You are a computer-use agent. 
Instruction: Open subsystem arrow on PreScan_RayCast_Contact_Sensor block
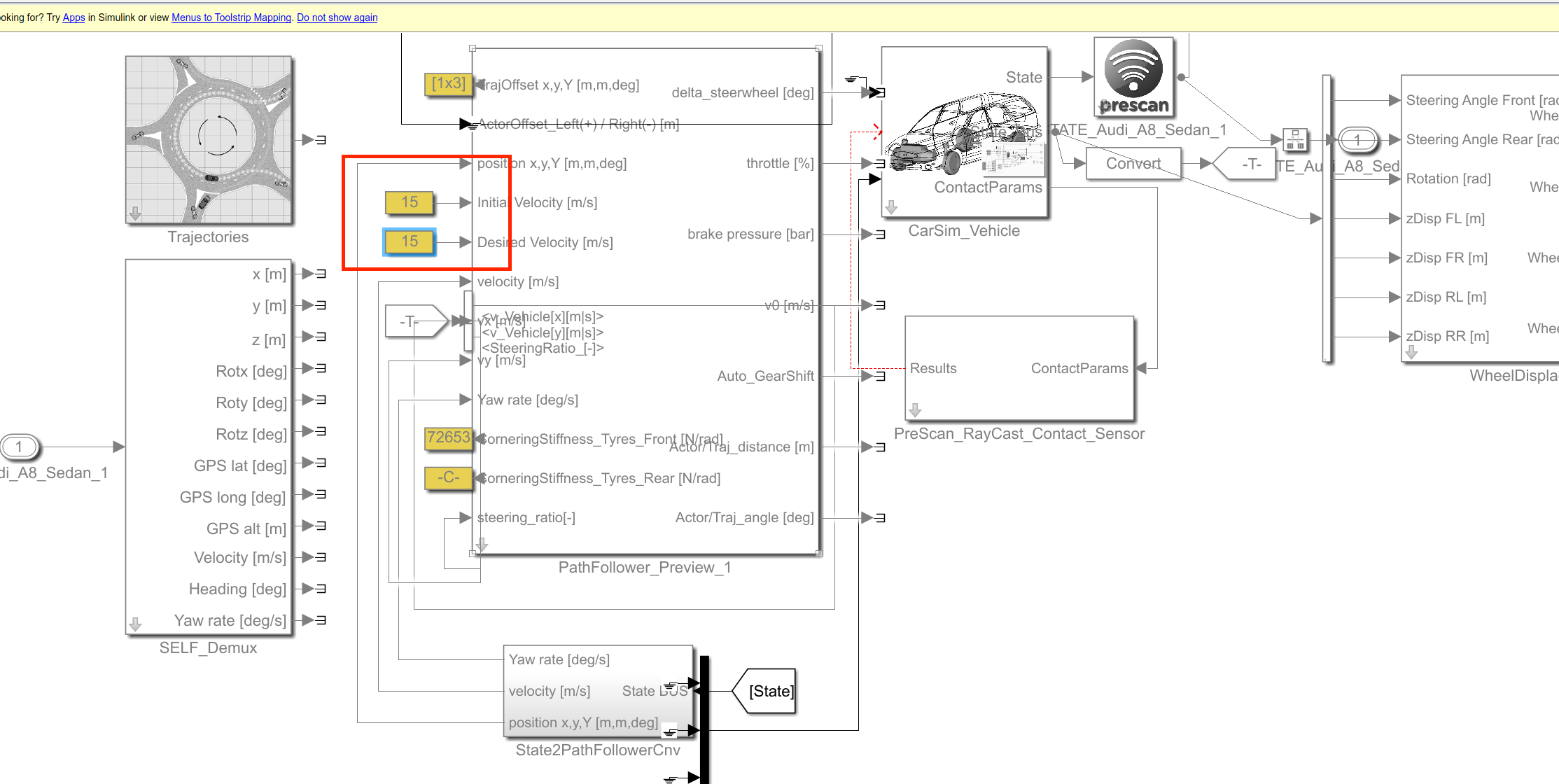tap(915, 410)
